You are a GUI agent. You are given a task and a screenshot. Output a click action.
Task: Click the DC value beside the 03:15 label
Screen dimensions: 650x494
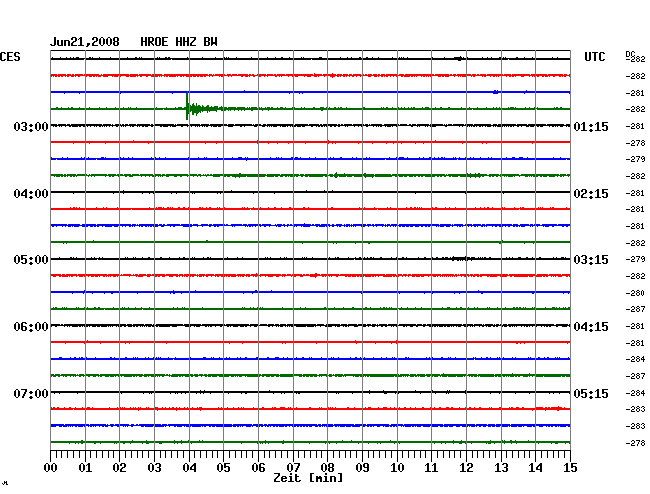point(635,259)
